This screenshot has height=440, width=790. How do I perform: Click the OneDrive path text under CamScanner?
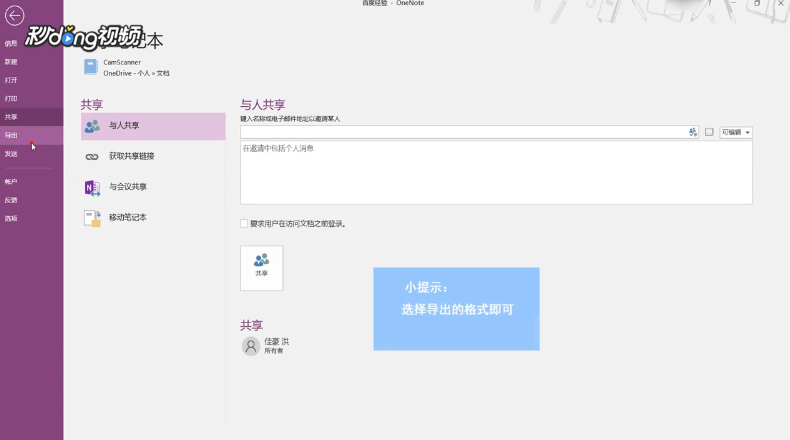coord(137,74)
